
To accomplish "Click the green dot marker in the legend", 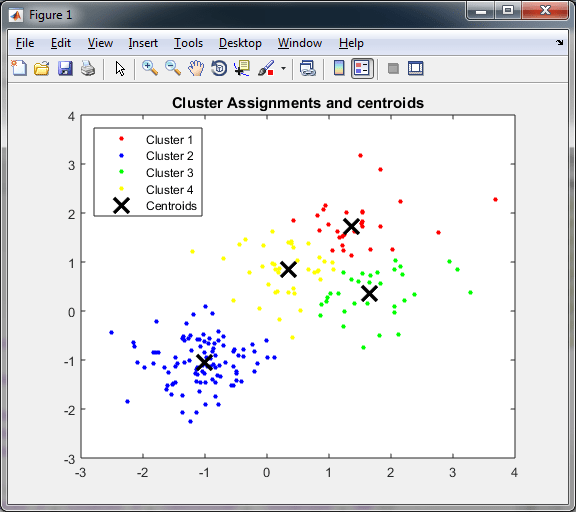I will (x=122, y=172).
